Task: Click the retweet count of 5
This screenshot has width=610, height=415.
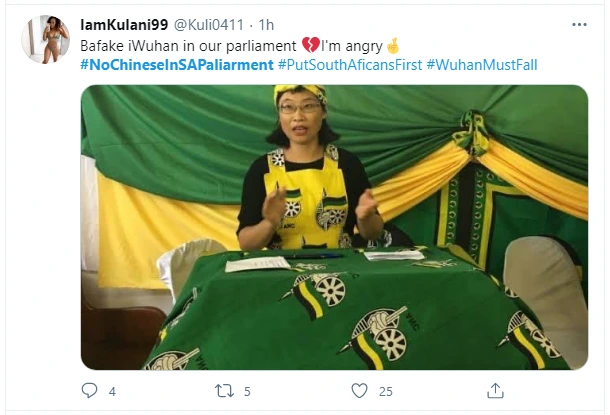Action: pos(247,390)
